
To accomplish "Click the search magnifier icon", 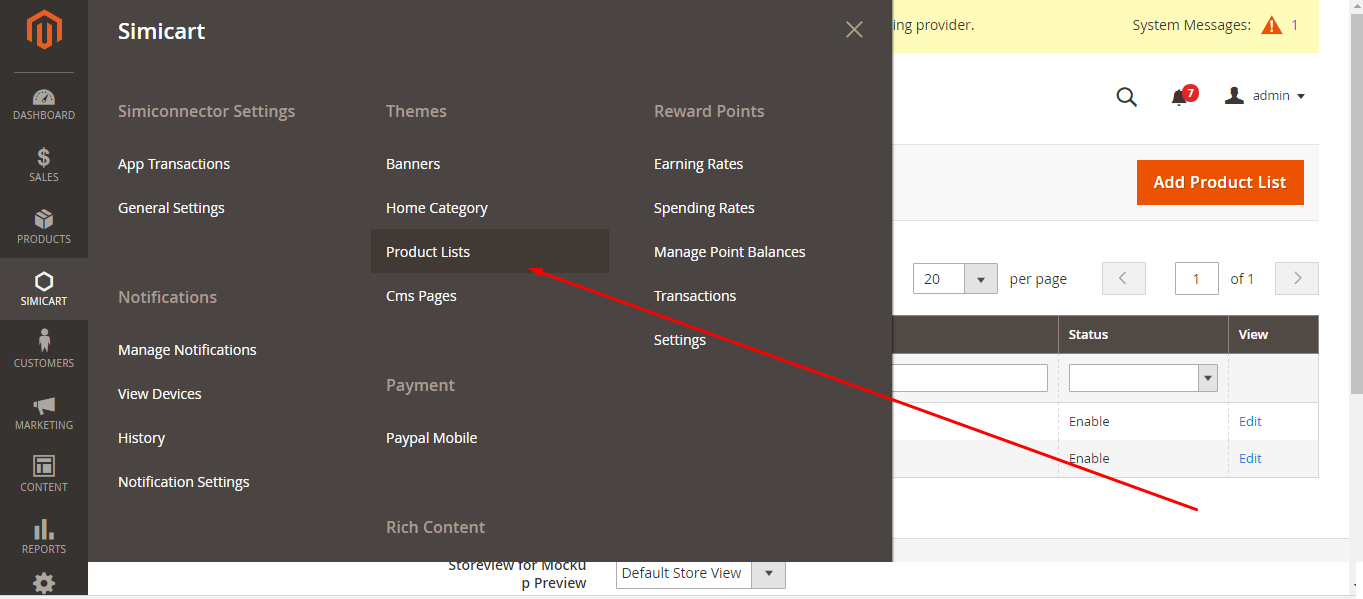I will pyautogui.click(x=1126, y=97).
